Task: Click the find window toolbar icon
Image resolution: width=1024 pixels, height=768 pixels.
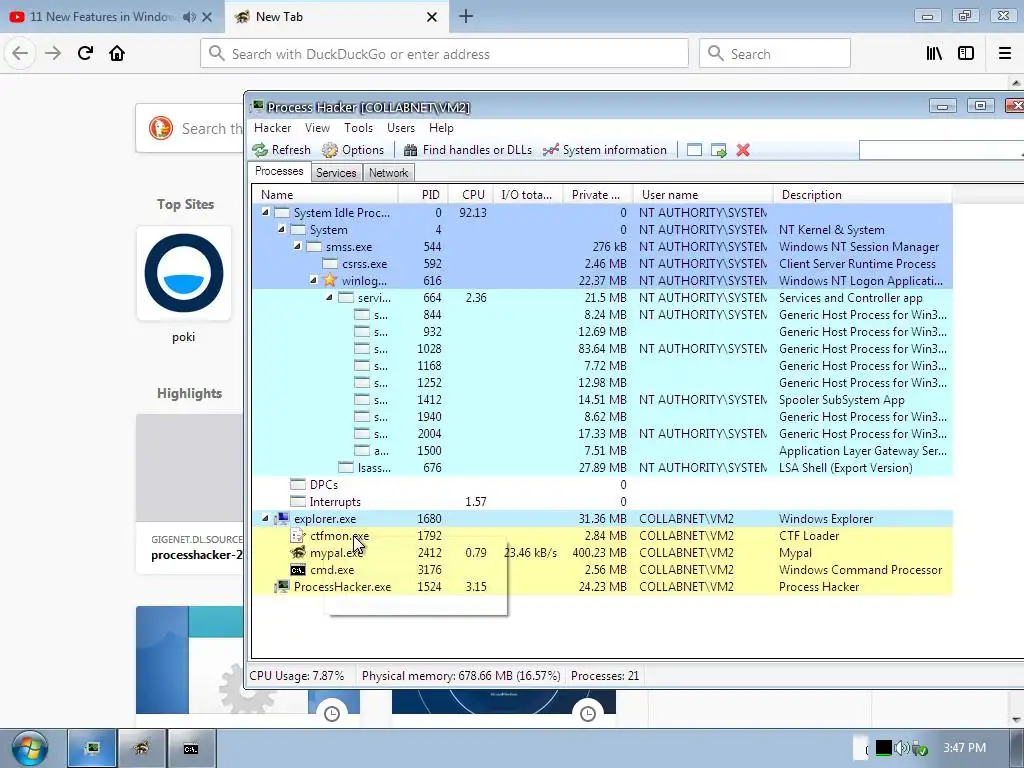Action: coord(694,150)
